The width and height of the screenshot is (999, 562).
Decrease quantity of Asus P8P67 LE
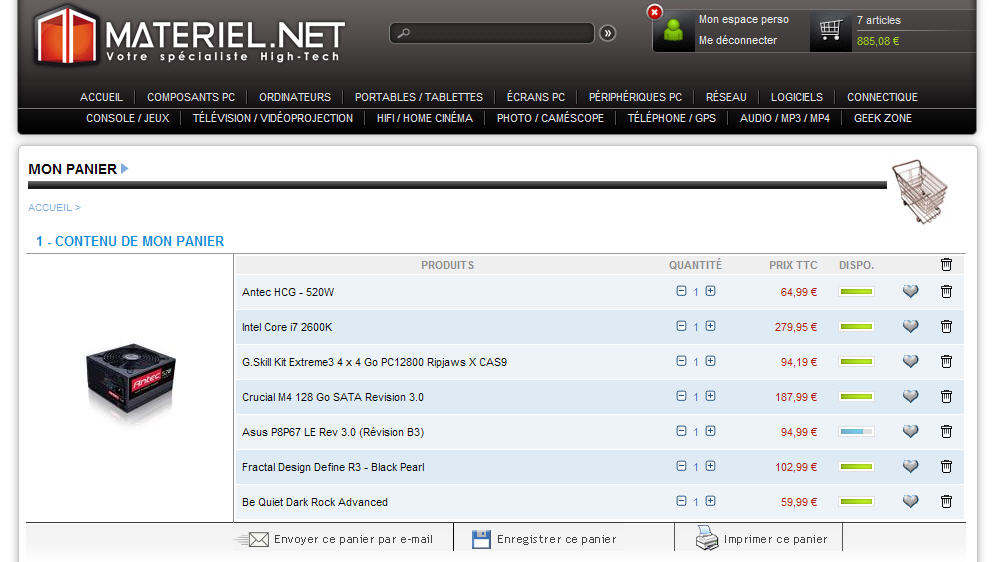coord(681,431)
